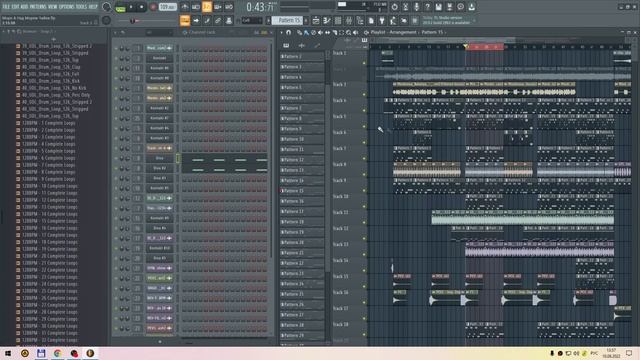
Task: Open the mixer view icon
Action: (349, 20)
